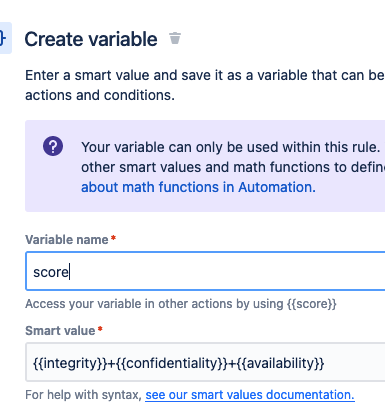Viewport: 385px width, 402px height.
Task: Click the purple question mark help icon
Action: [53, 146]
